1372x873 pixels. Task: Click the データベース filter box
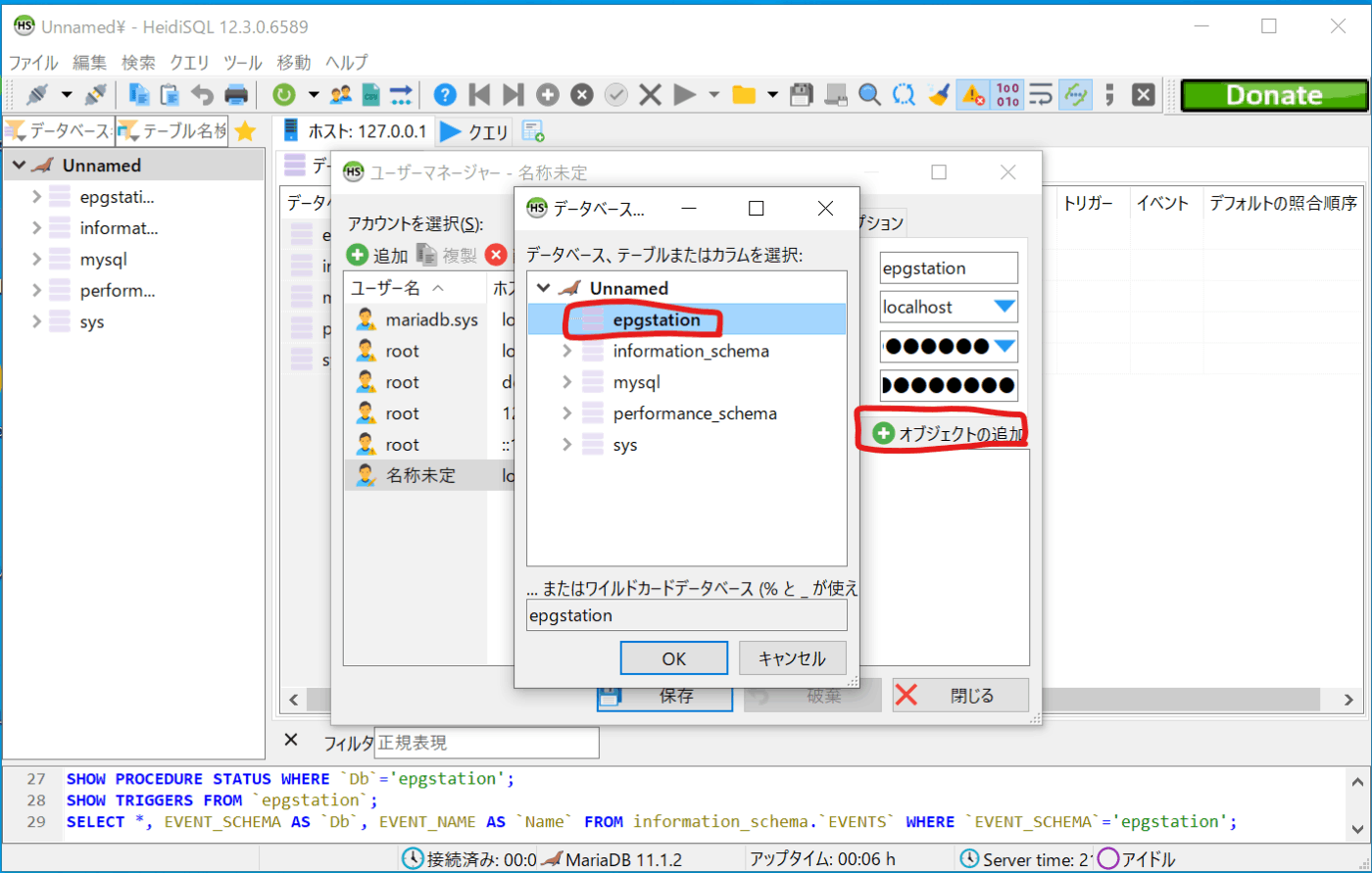click(58, 131)
